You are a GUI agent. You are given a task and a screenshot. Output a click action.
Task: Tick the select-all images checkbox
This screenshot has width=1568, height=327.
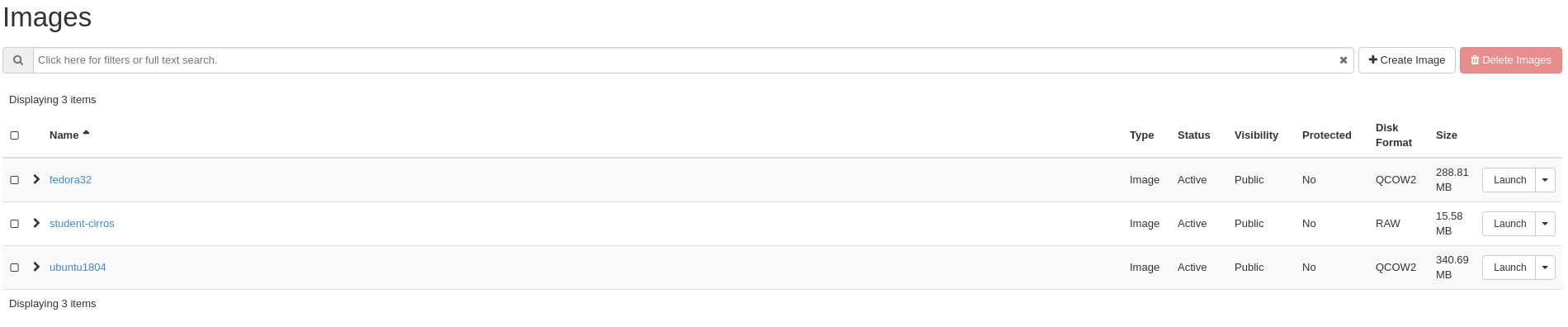[x=14, y=135]
